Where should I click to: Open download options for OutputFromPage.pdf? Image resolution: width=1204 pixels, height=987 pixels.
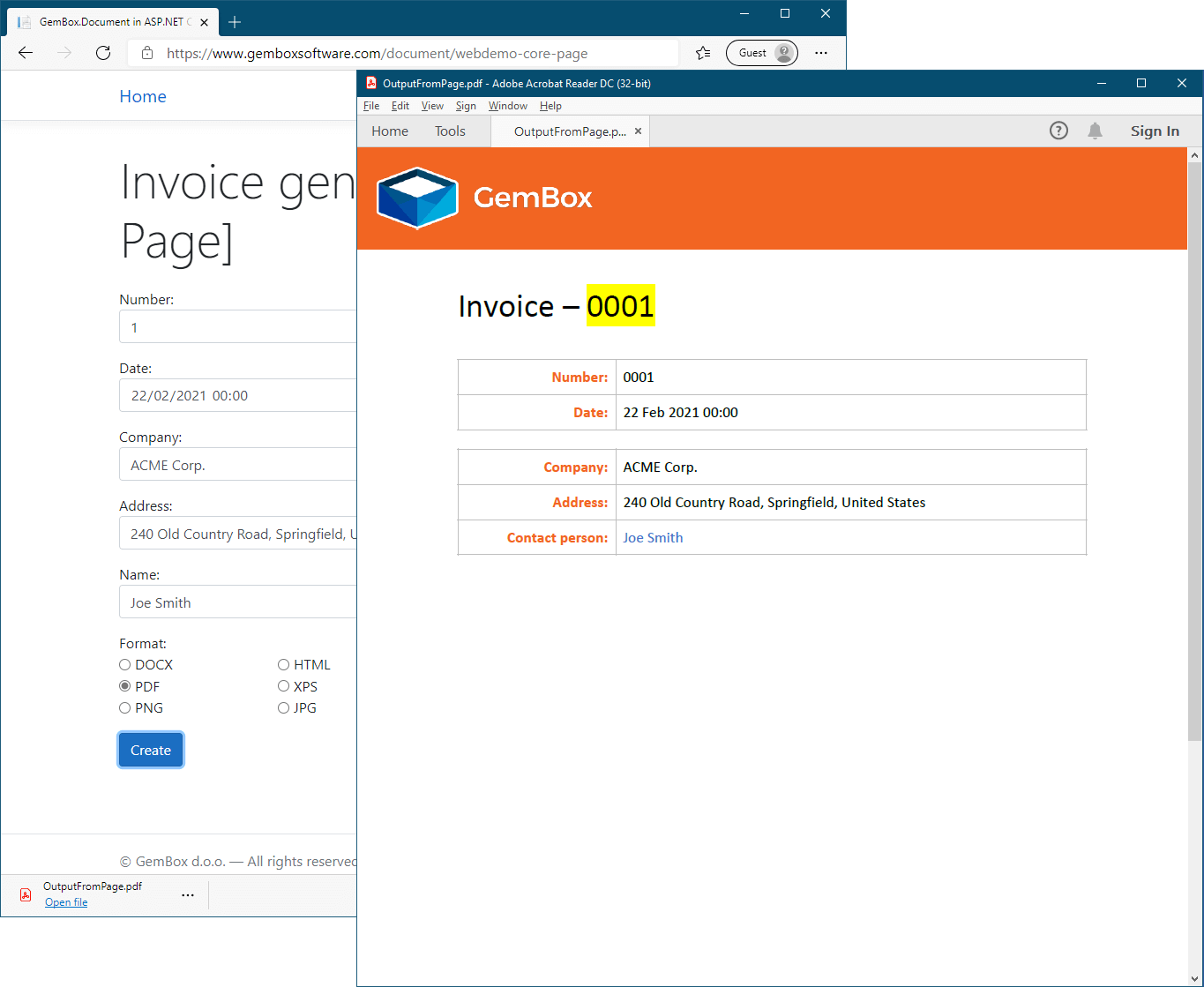point(188,894)
